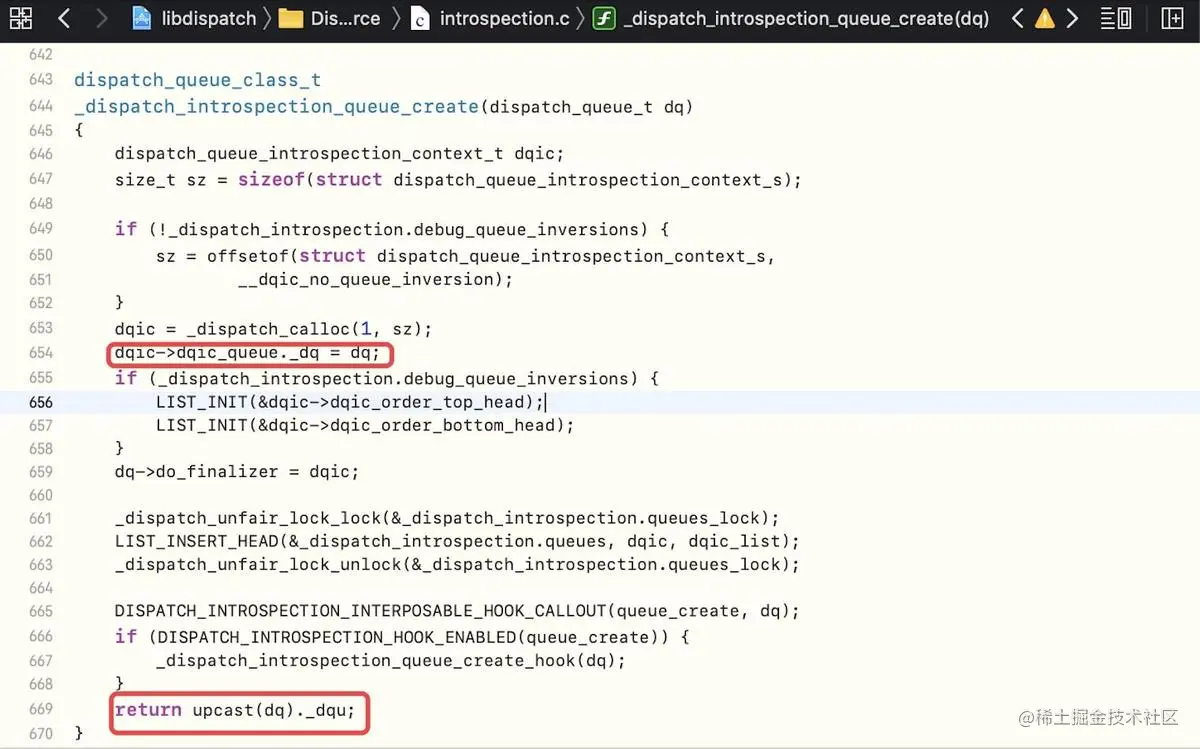Image resolution: width=1200 pixels, height=749 pixels.
Task: Open the related items grid menu
Action: [21, 18]
